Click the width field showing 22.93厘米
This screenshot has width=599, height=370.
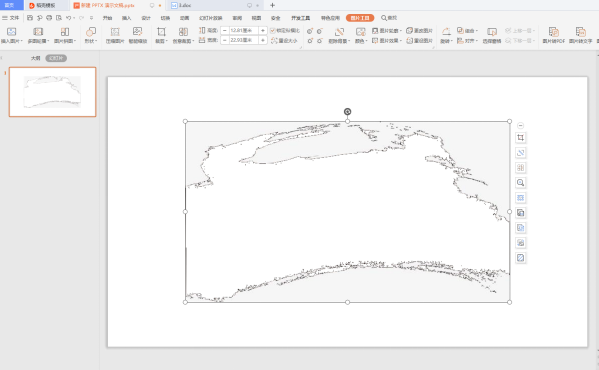pos(244,40)
